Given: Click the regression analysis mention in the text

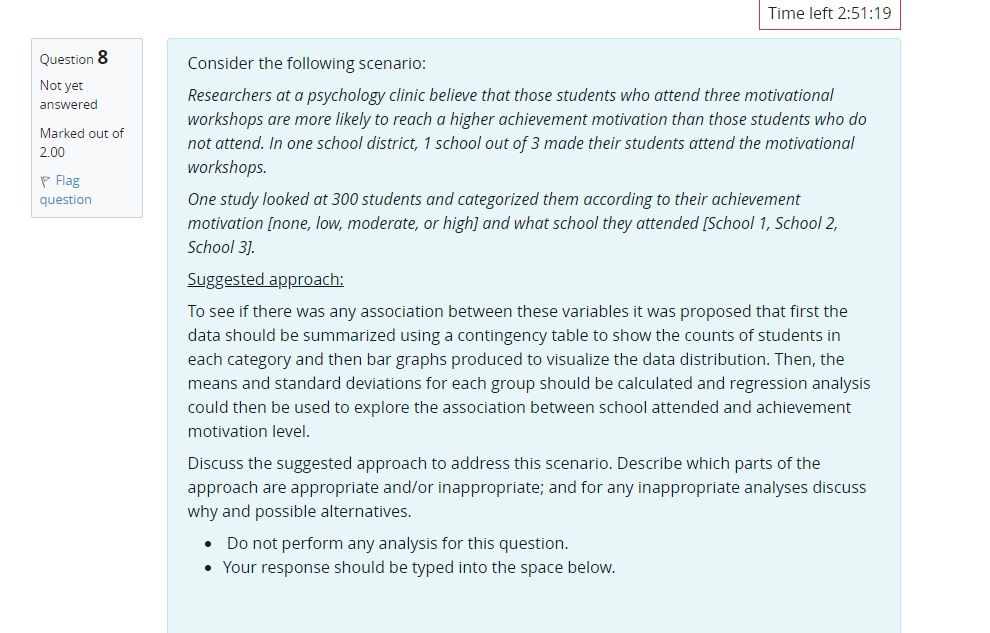Looking at the screenshot, I should (x=820, y=383).
